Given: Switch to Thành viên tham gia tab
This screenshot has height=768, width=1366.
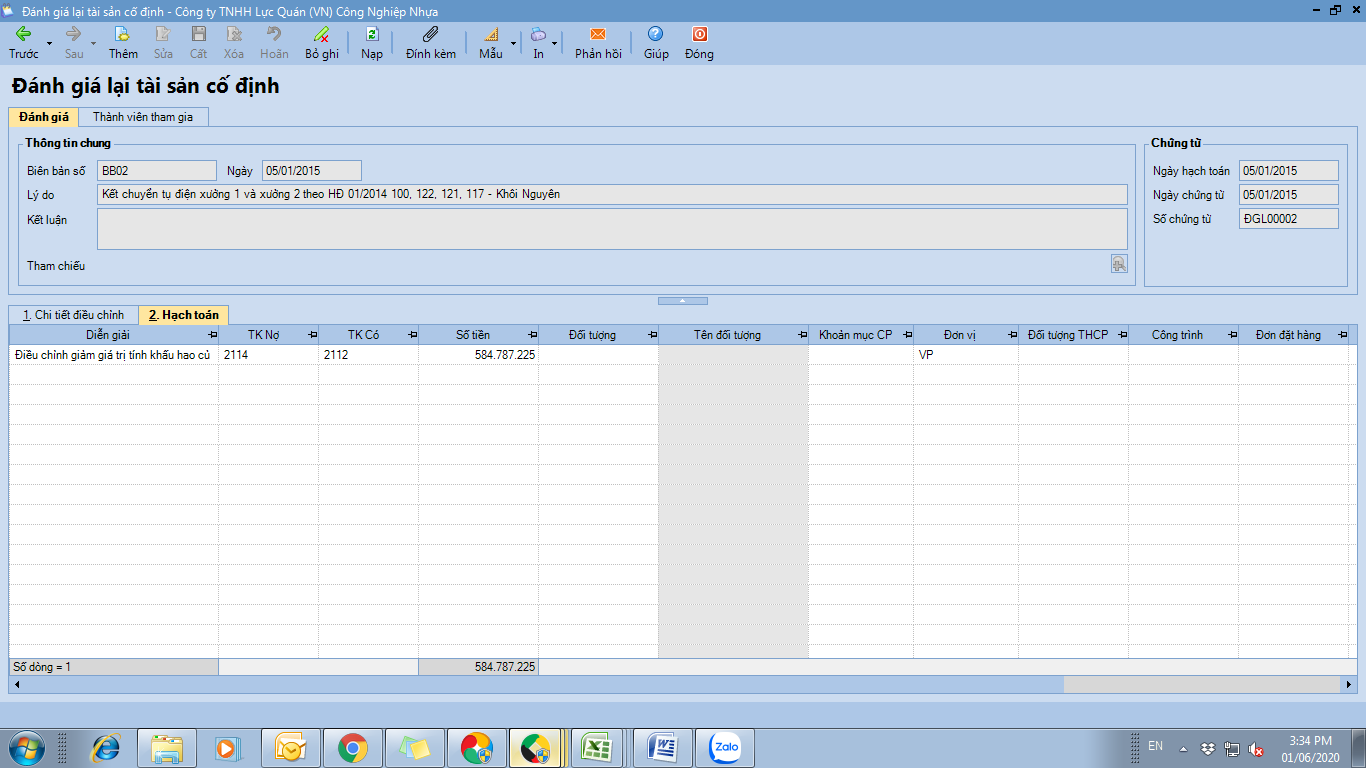Looking at the screenshot, I should (x=143, y=117).
